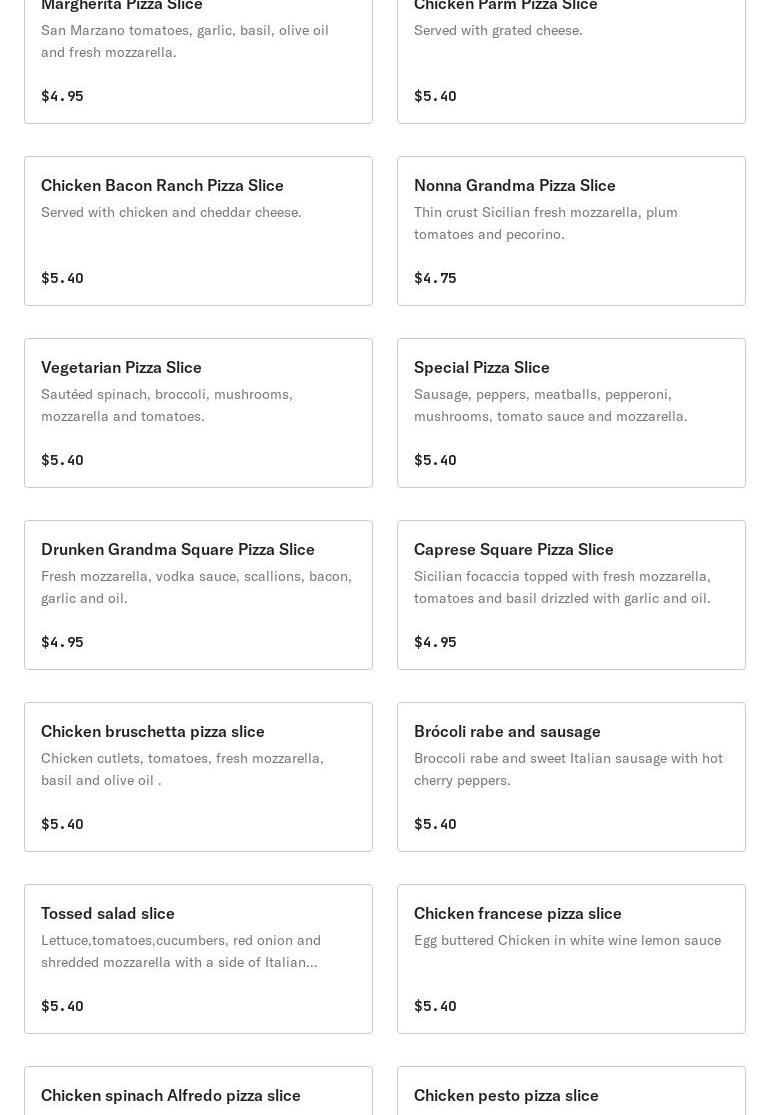Choose the Nonna Grandma Pizza Slice

pos(571,231)
